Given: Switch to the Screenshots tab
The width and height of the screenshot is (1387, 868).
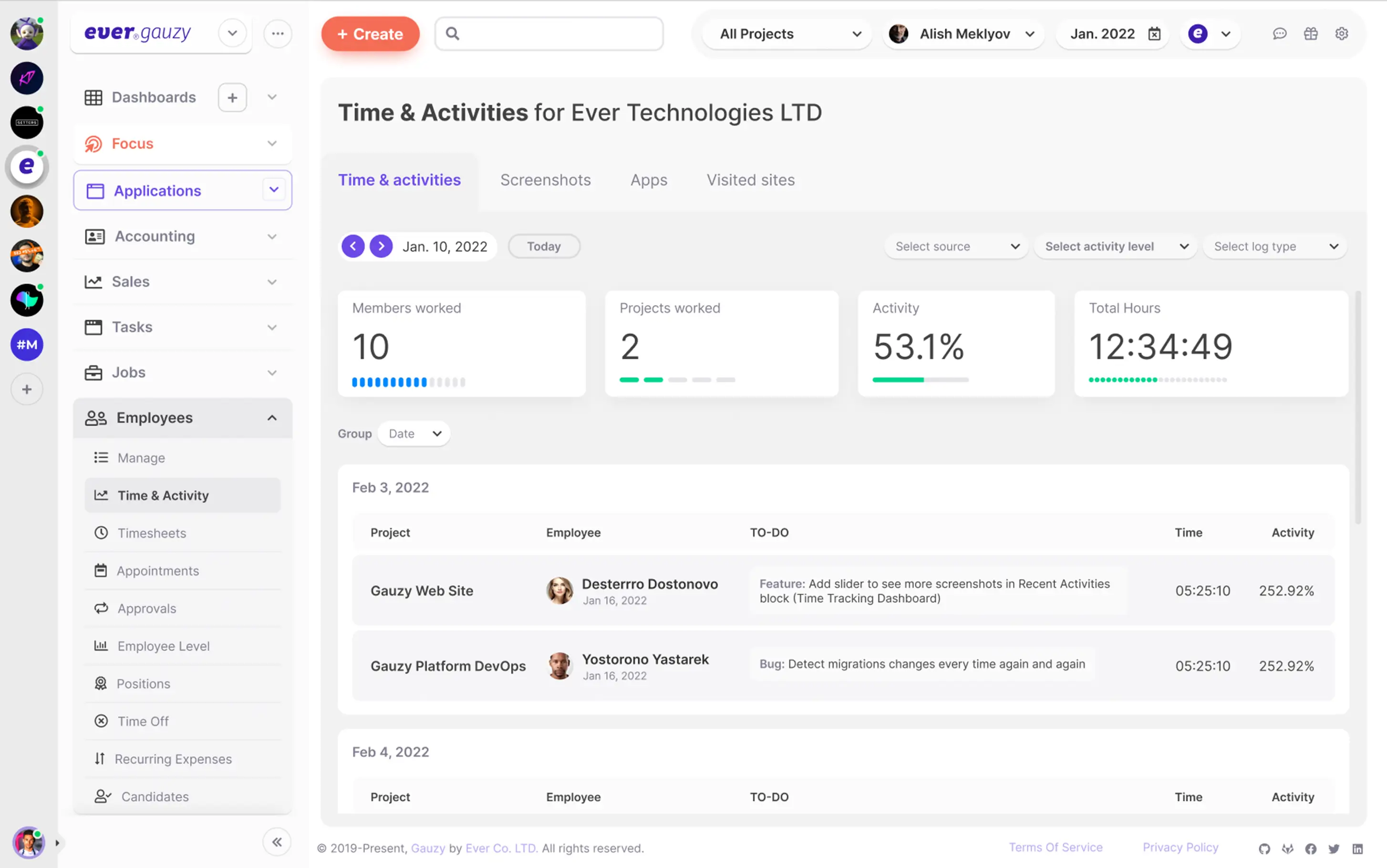Looking at the screenshot, I should (545, 180).
